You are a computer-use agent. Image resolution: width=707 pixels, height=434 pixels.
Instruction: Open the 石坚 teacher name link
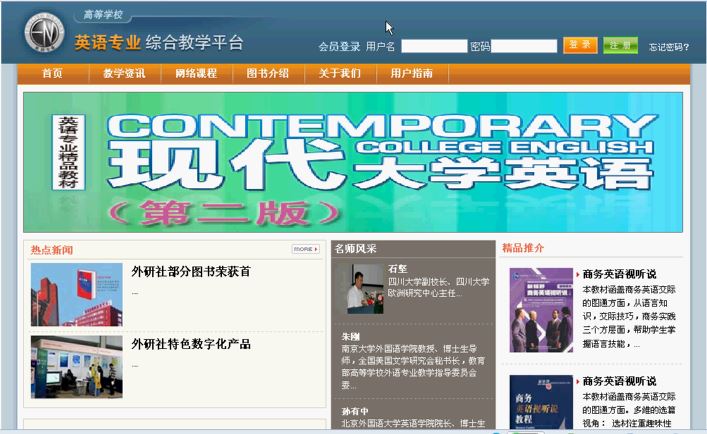[398, 269]
